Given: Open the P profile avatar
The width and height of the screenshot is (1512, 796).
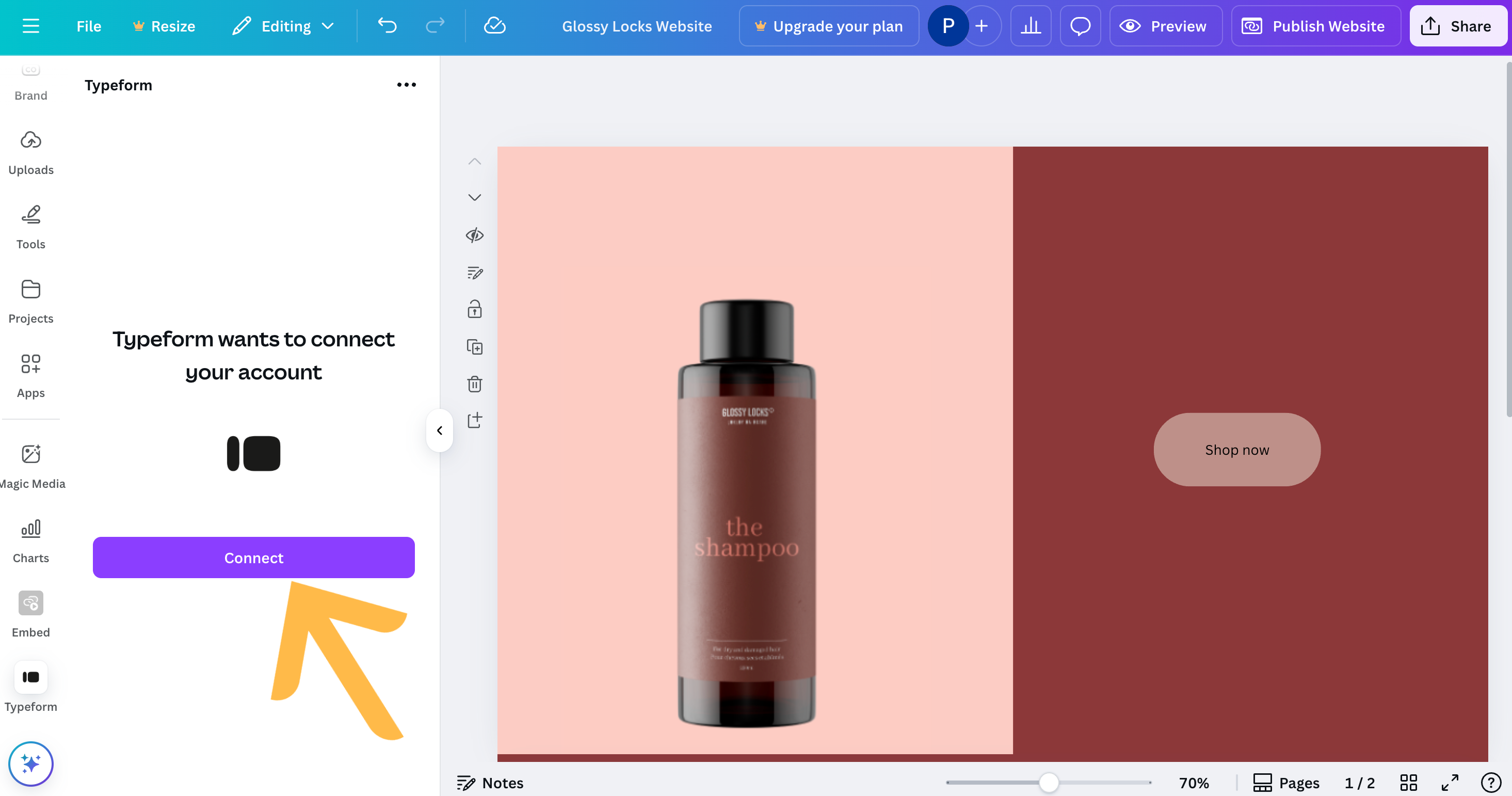Looking at the screenshot, I should [948, 26].
